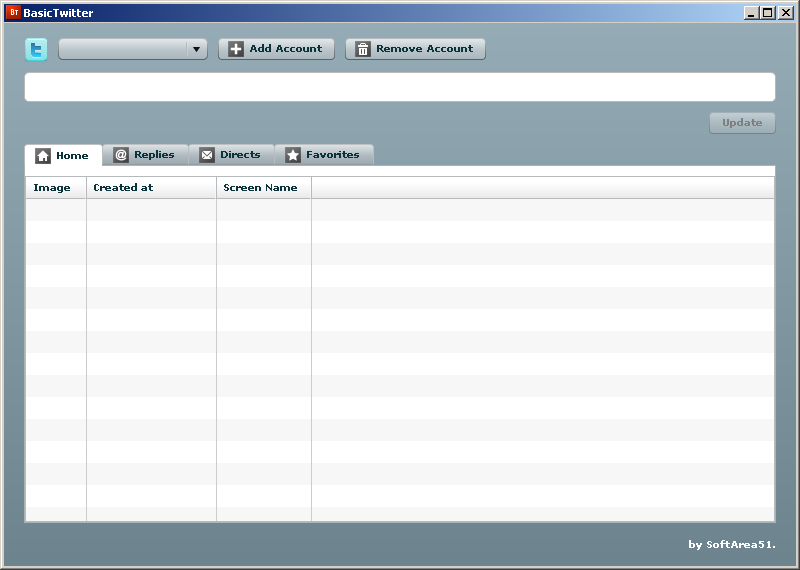The image size is (800, 570).
Task: Click the Remove Account button
Action: tap(415, 49)
